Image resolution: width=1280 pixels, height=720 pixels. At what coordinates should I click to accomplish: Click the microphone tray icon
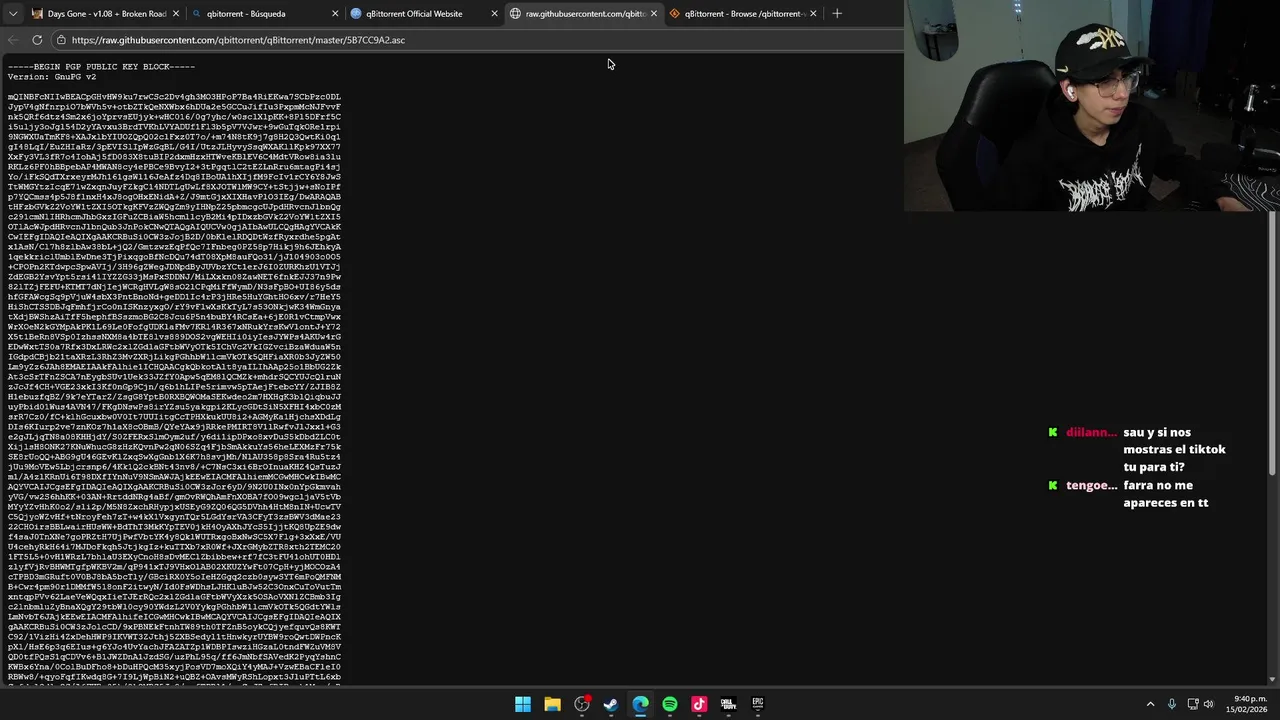[x=1171, y=704]
